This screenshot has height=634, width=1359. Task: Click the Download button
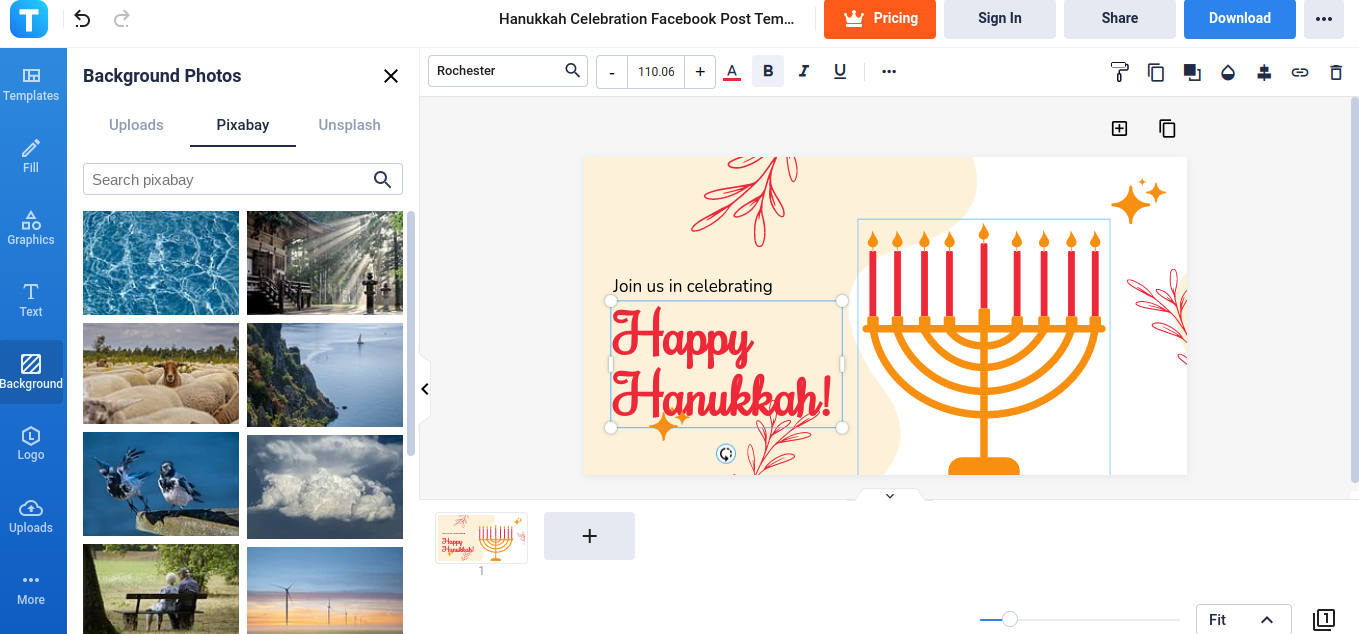pos(1239,18)
